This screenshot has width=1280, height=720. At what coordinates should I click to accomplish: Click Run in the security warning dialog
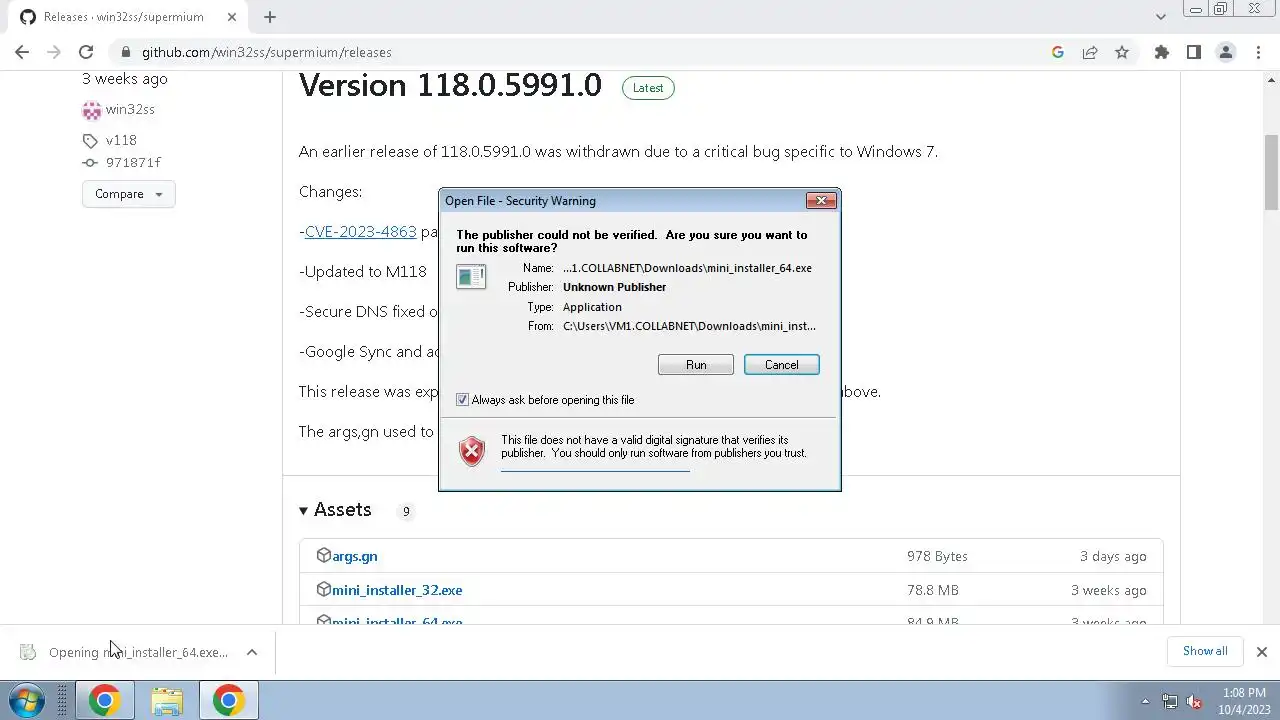(696, 365)
